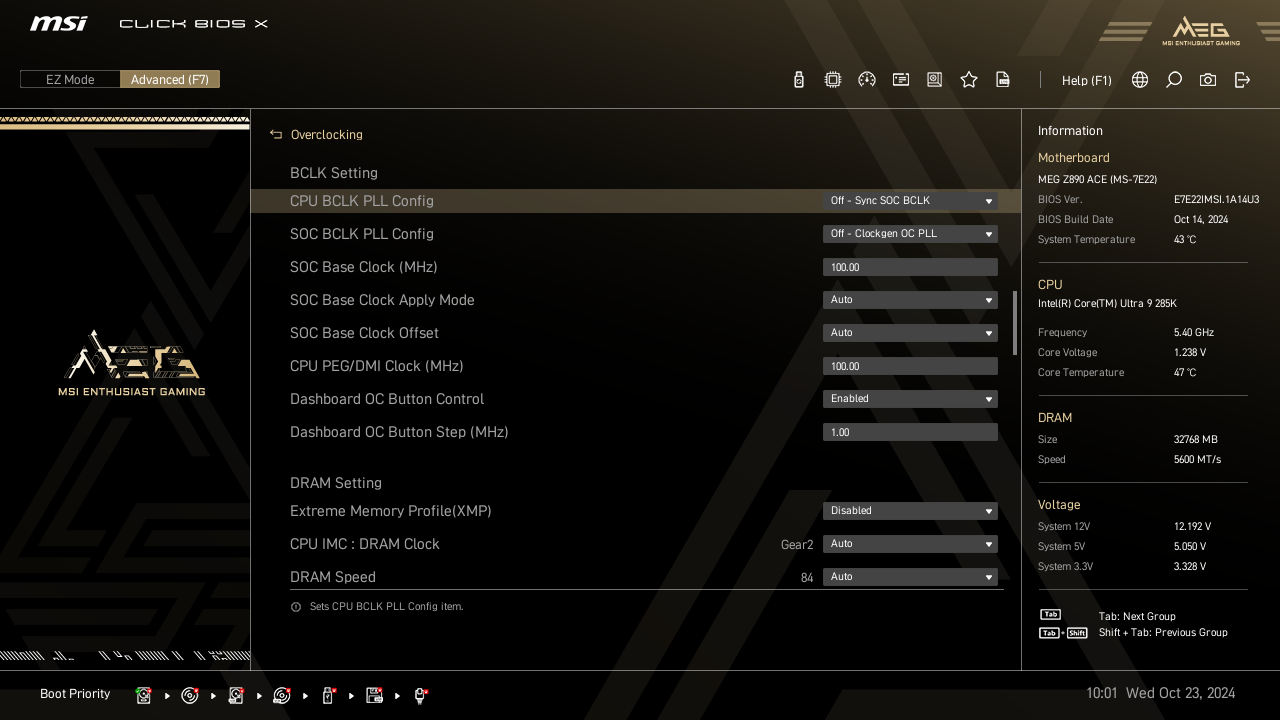Switch to EZ Mode
This screenshot has height=720, width=1280.
[70, 80]
